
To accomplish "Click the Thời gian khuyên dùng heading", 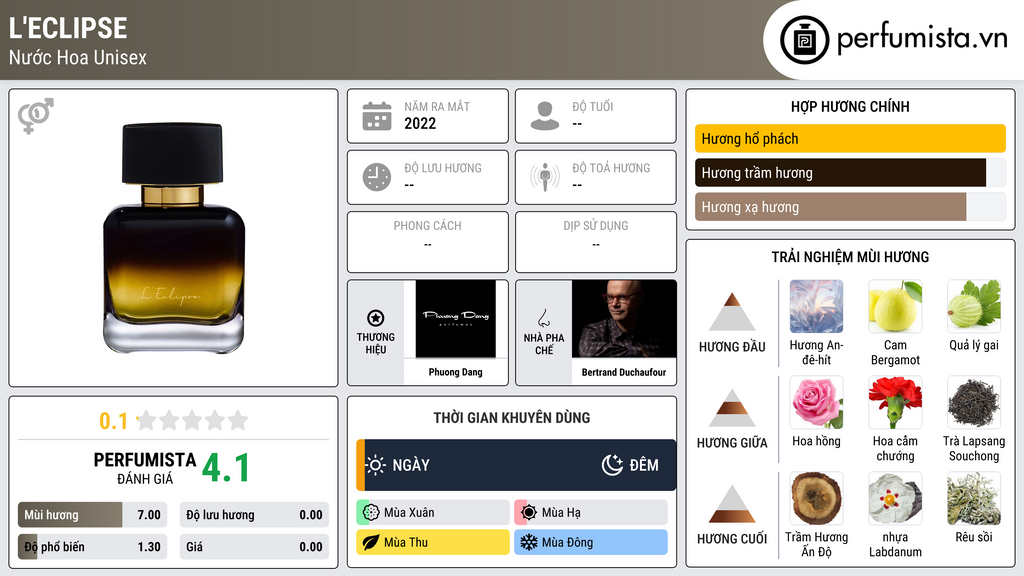I will pos(511,417).
